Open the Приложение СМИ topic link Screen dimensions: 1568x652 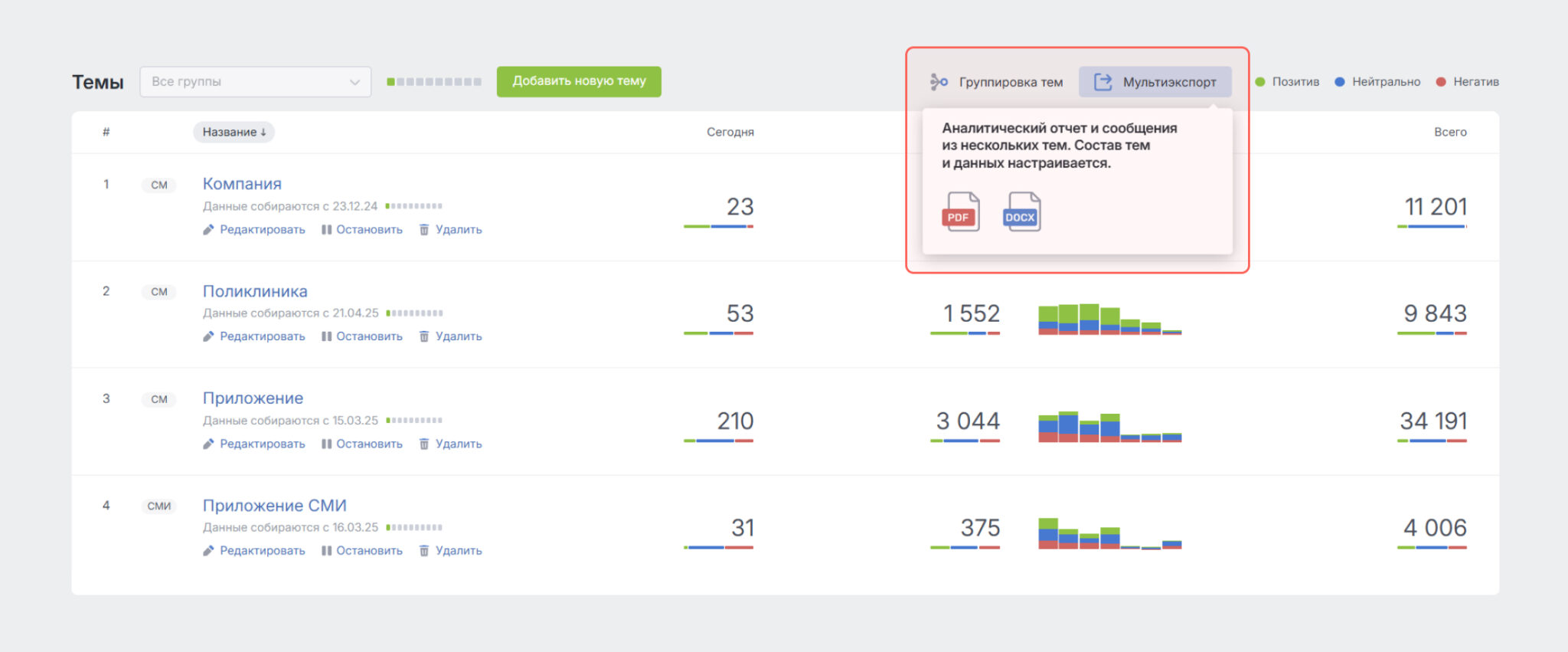[x=274, y=506]
